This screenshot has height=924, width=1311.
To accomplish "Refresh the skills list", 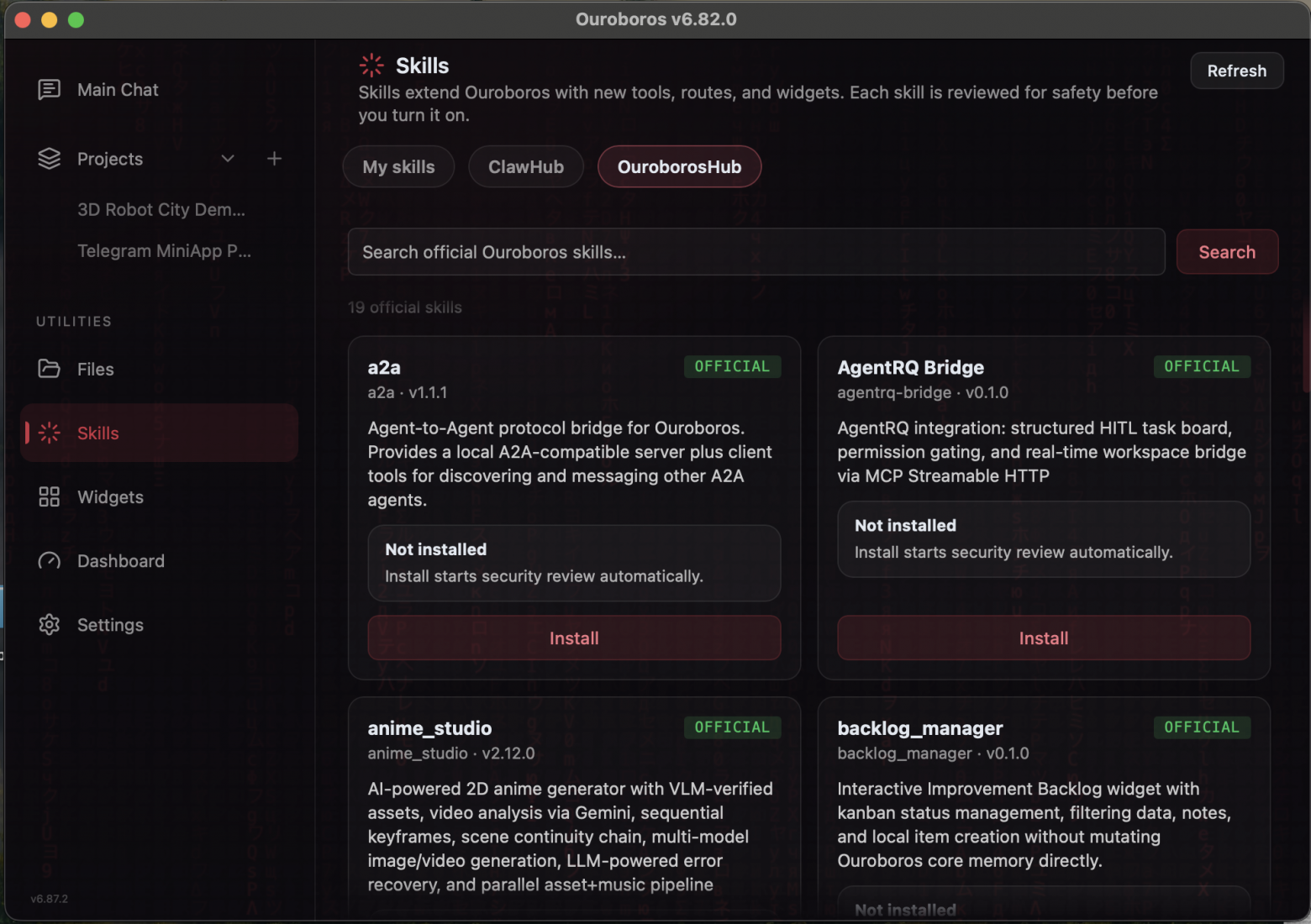I will click(x=1237, y=71).
